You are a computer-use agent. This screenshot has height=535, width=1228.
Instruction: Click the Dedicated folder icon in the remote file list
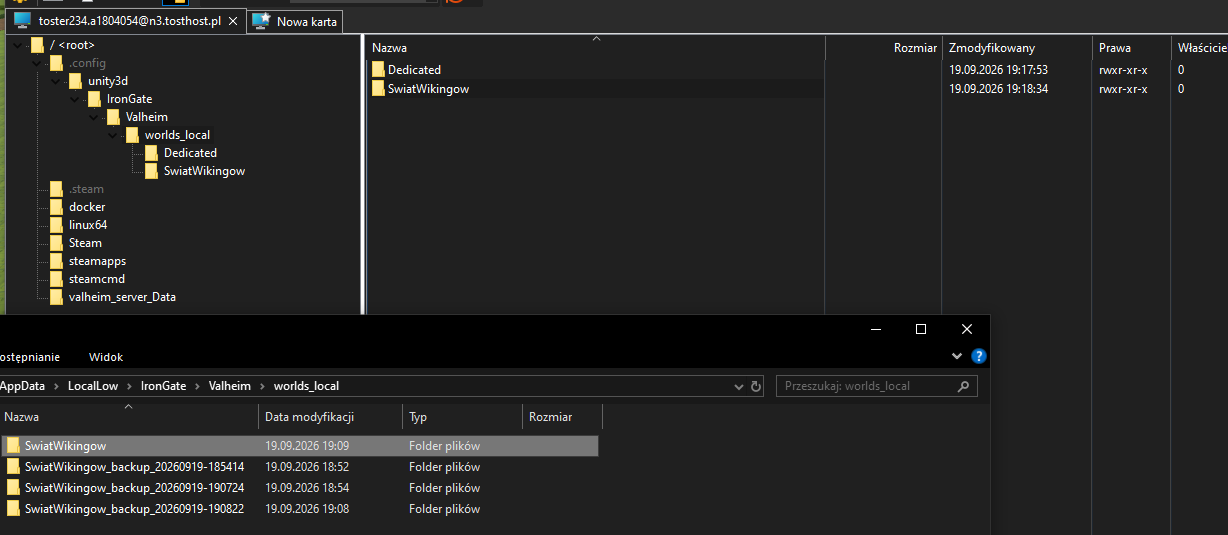378,70
